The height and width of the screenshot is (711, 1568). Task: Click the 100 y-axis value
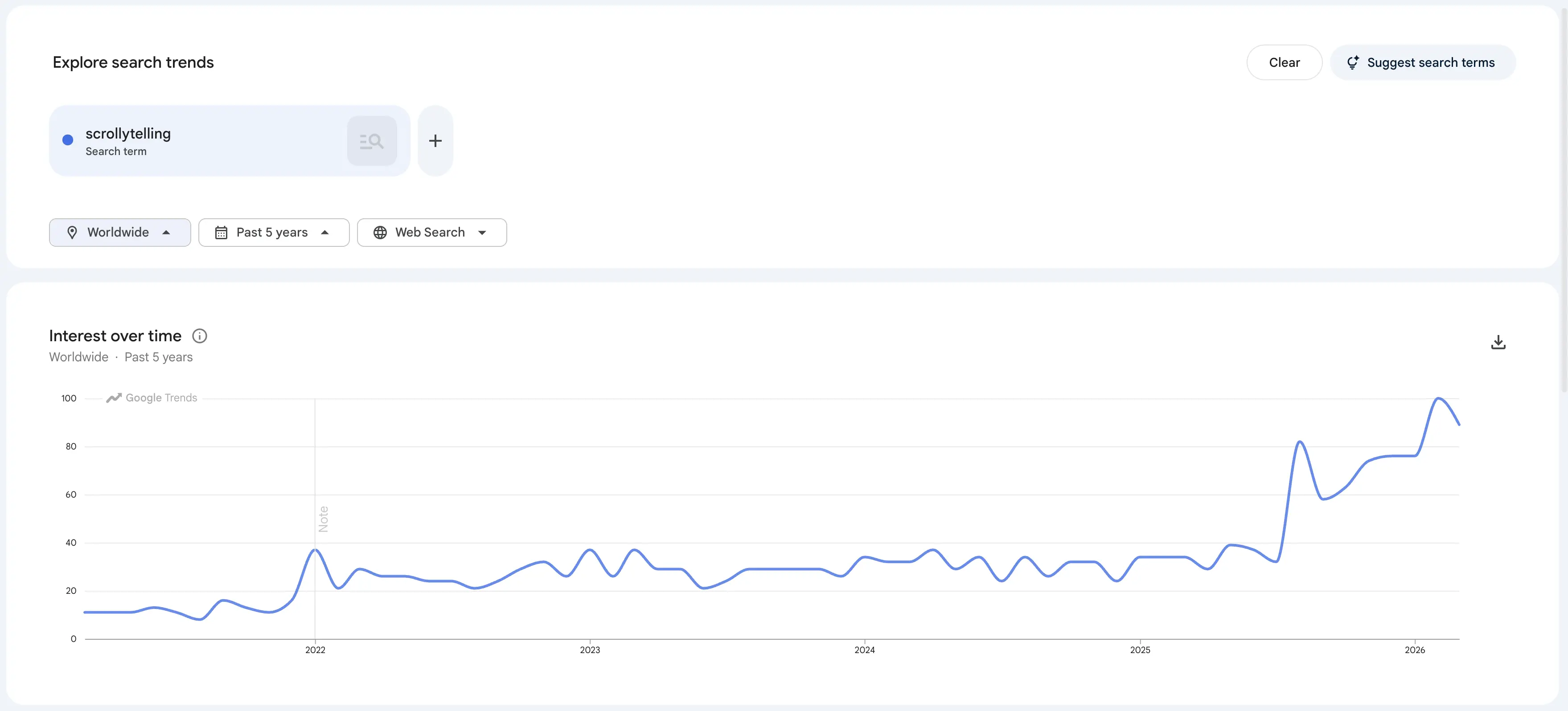[x=69, y=398]
